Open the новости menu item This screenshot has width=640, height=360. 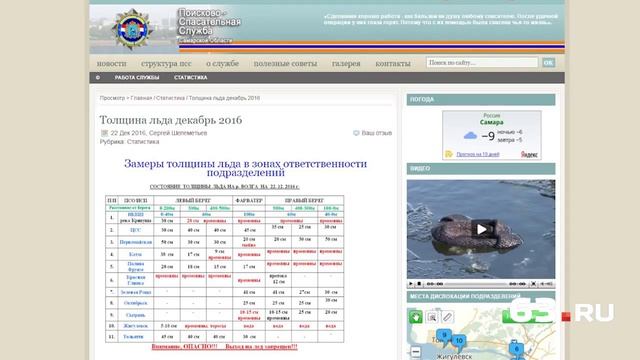coord(111,64)
